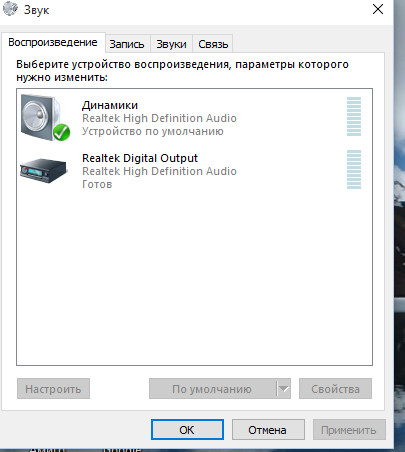This screenshot has width=405, height=452.
Task: Close the Звук dialog window
Action: (378, 9)
